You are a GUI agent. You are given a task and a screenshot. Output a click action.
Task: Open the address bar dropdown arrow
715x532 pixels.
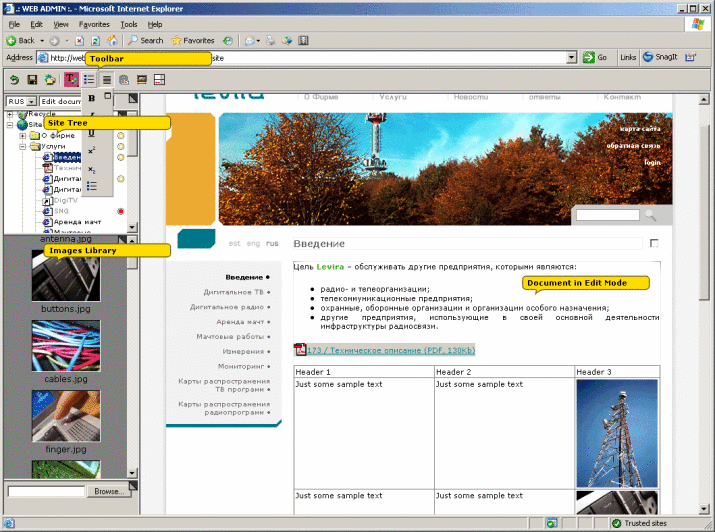pos(571,57)
